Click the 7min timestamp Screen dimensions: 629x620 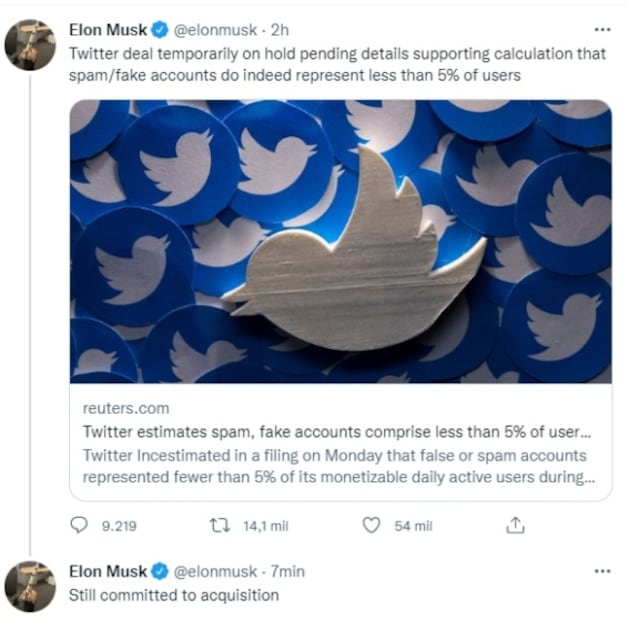(288, 571)
